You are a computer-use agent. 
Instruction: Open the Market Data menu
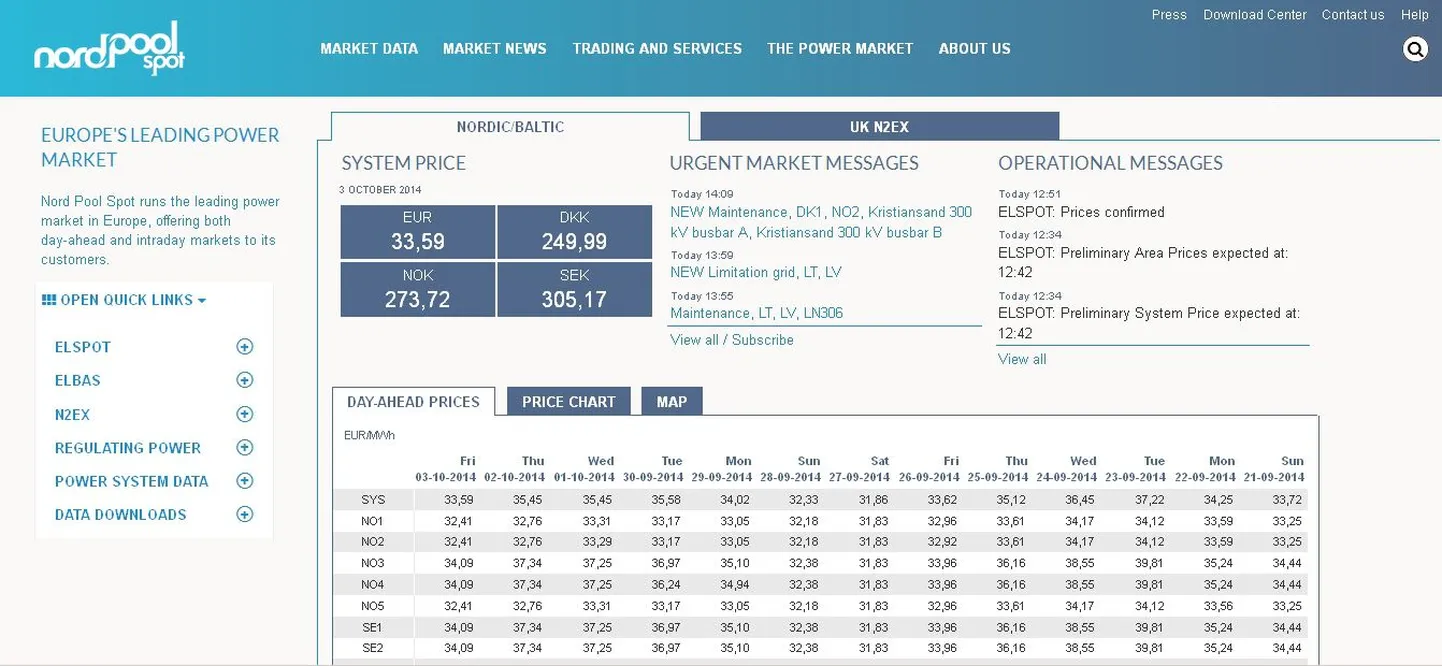(x=369, y=48)
